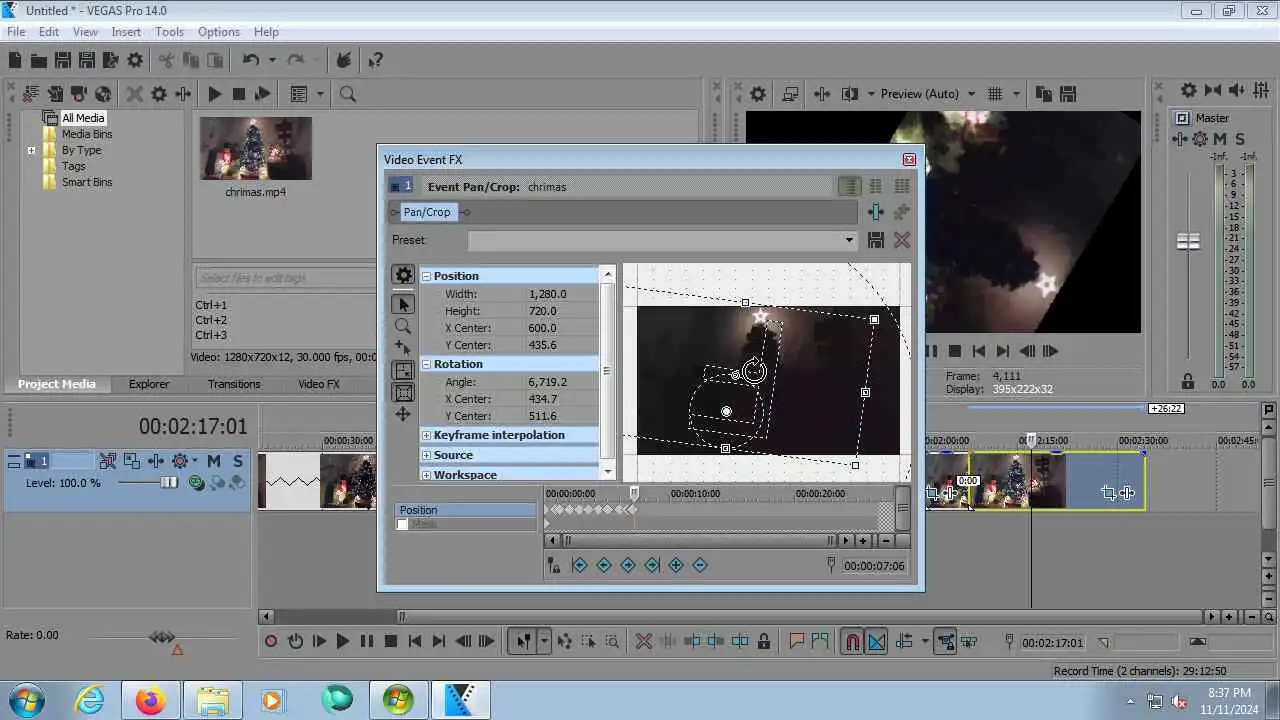Open project with the folder icon
The width and height of the screenshot is (1280, 720).
[38, 61]
